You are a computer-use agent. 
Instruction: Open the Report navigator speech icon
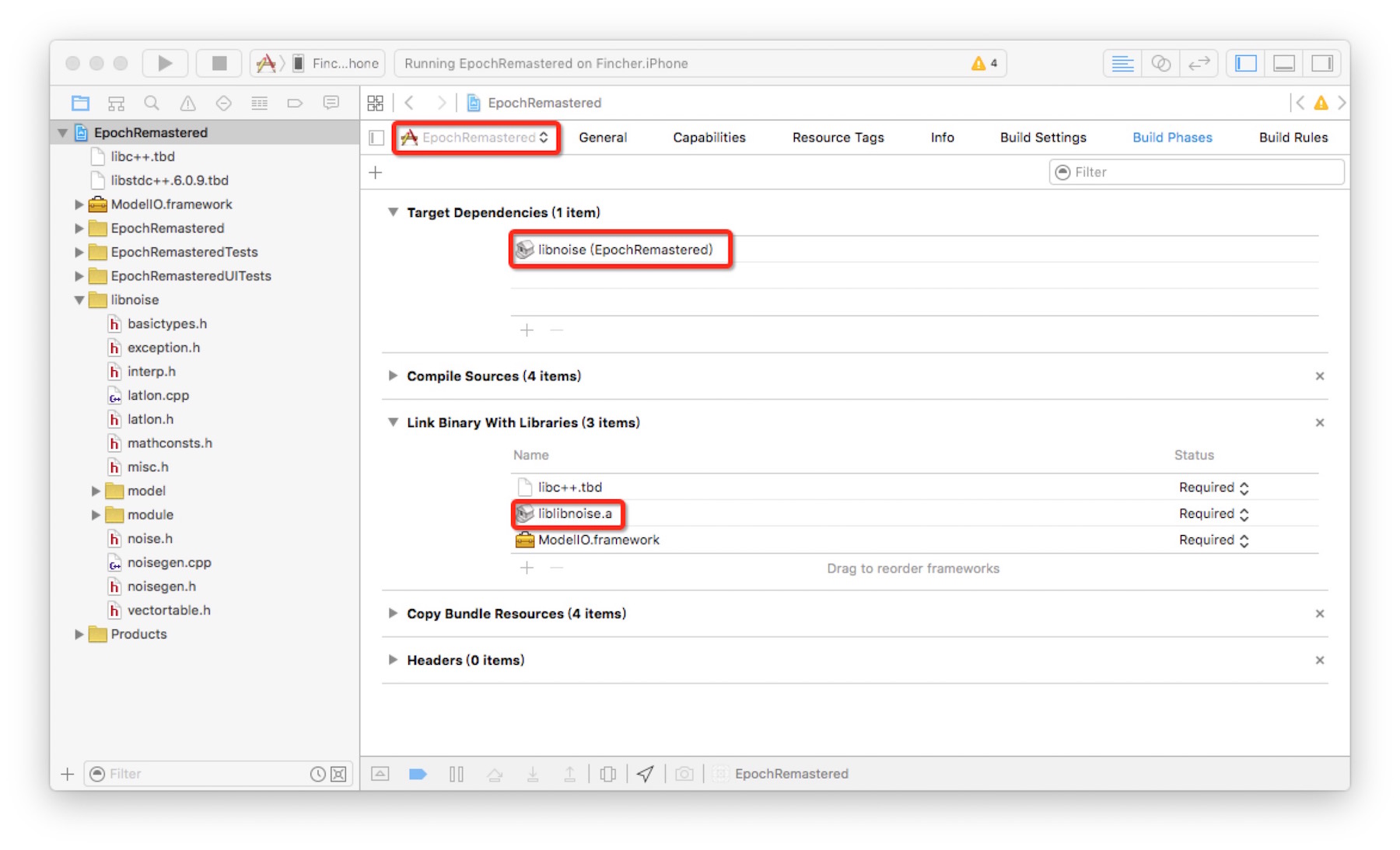pyautogui.click(x=331, y=103)
